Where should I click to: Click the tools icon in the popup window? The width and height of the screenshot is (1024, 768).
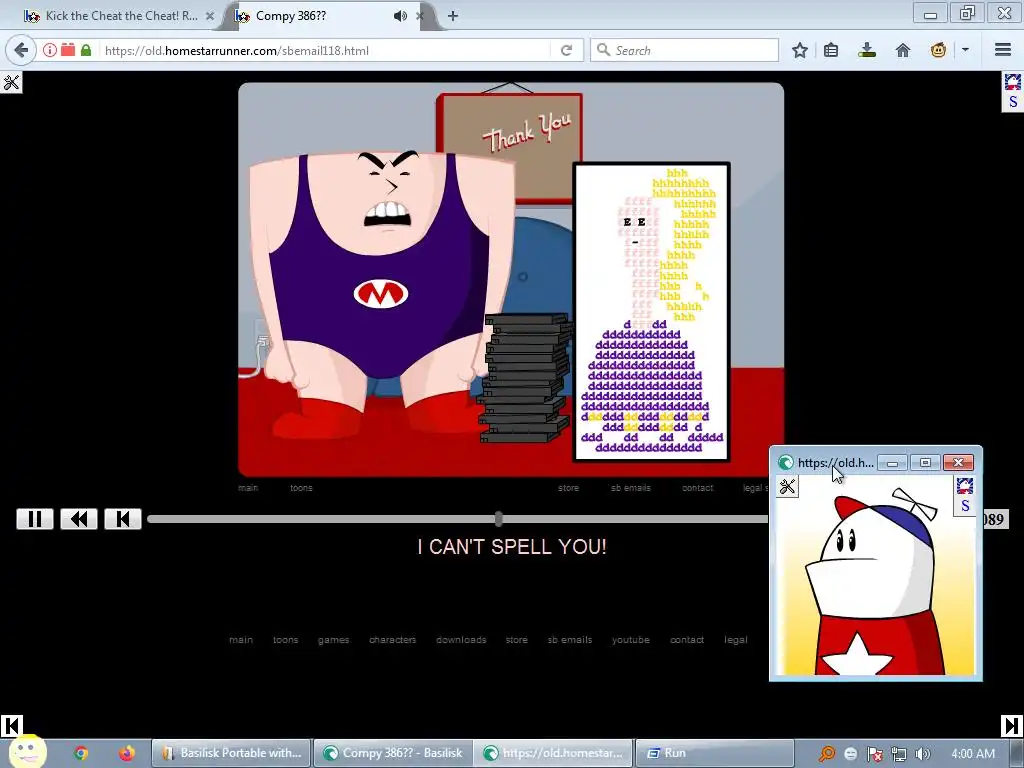[788, 487]
